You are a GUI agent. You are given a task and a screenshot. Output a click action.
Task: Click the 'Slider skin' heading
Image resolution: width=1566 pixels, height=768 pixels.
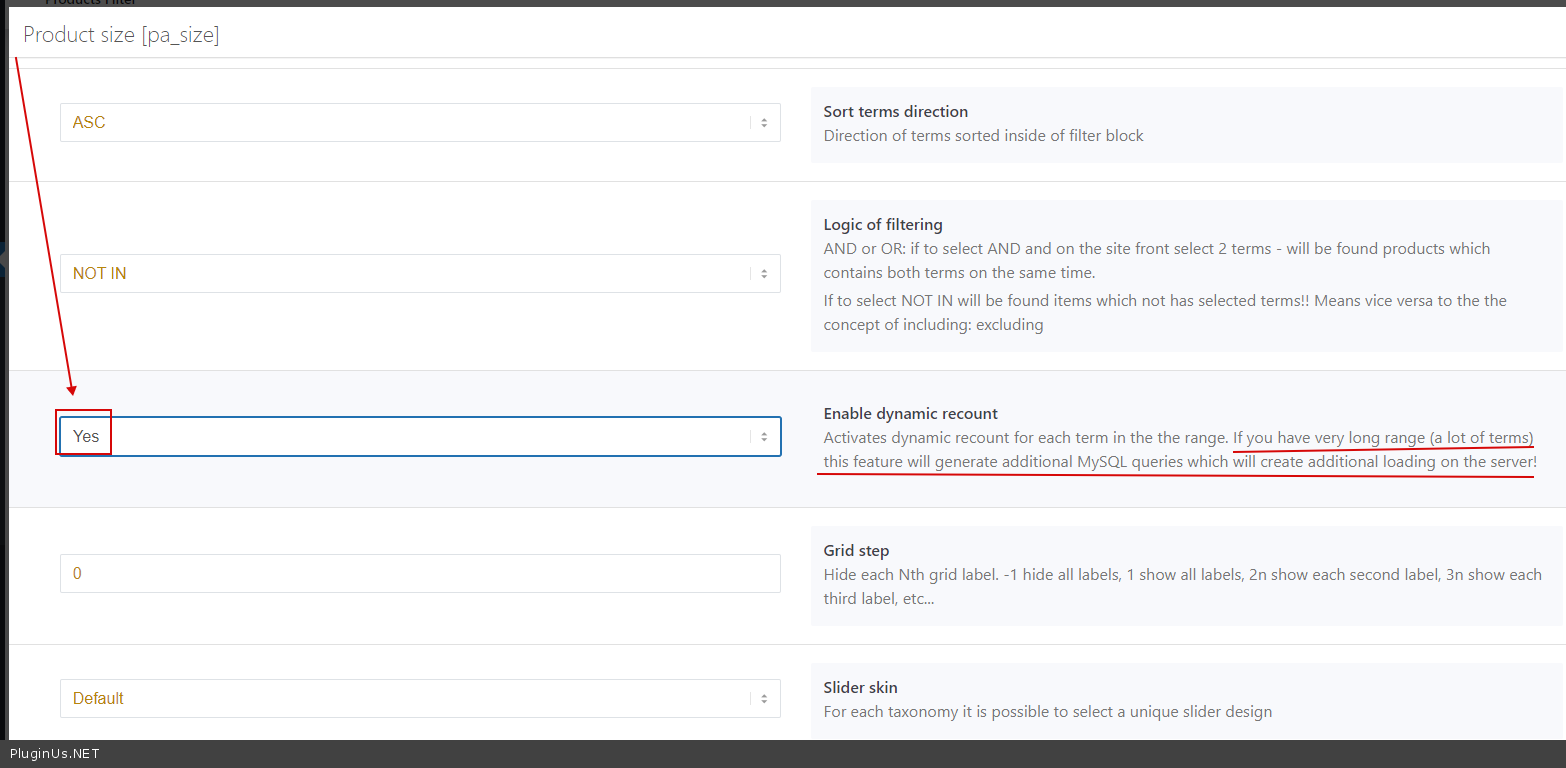pos(860,688)
